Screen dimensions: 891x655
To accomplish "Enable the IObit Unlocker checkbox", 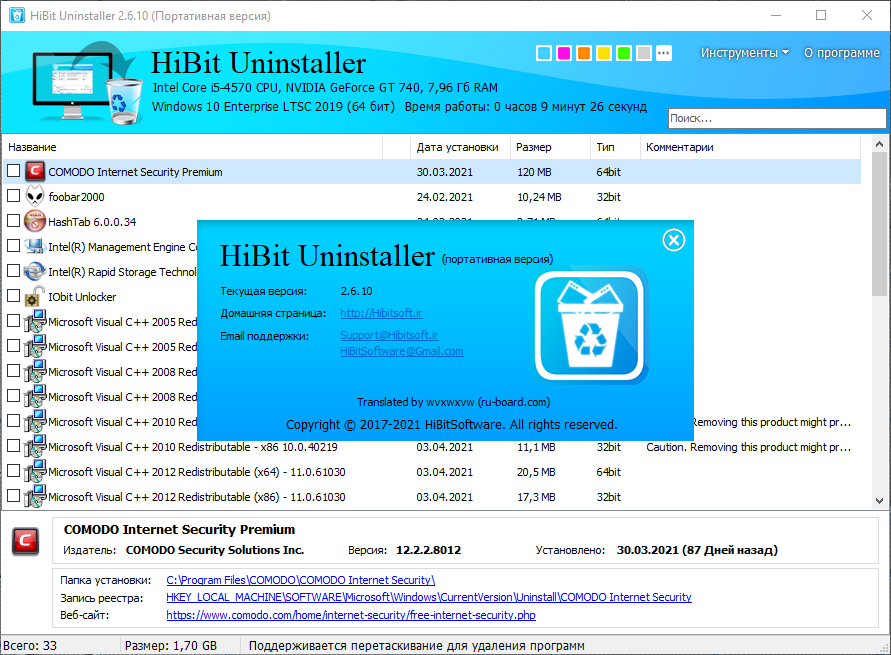I will (13, 296).
